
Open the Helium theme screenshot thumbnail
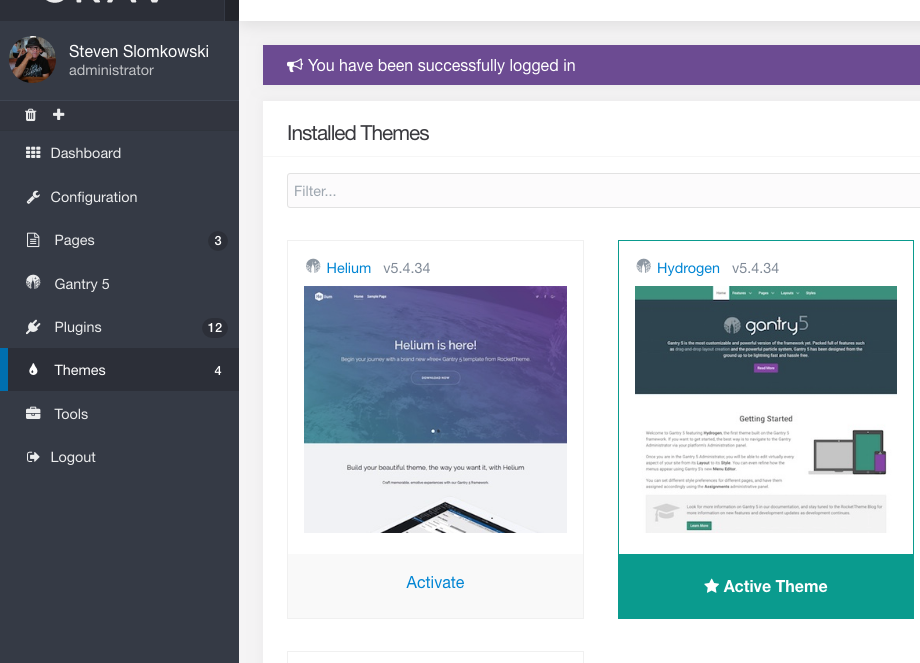[435, 410]
